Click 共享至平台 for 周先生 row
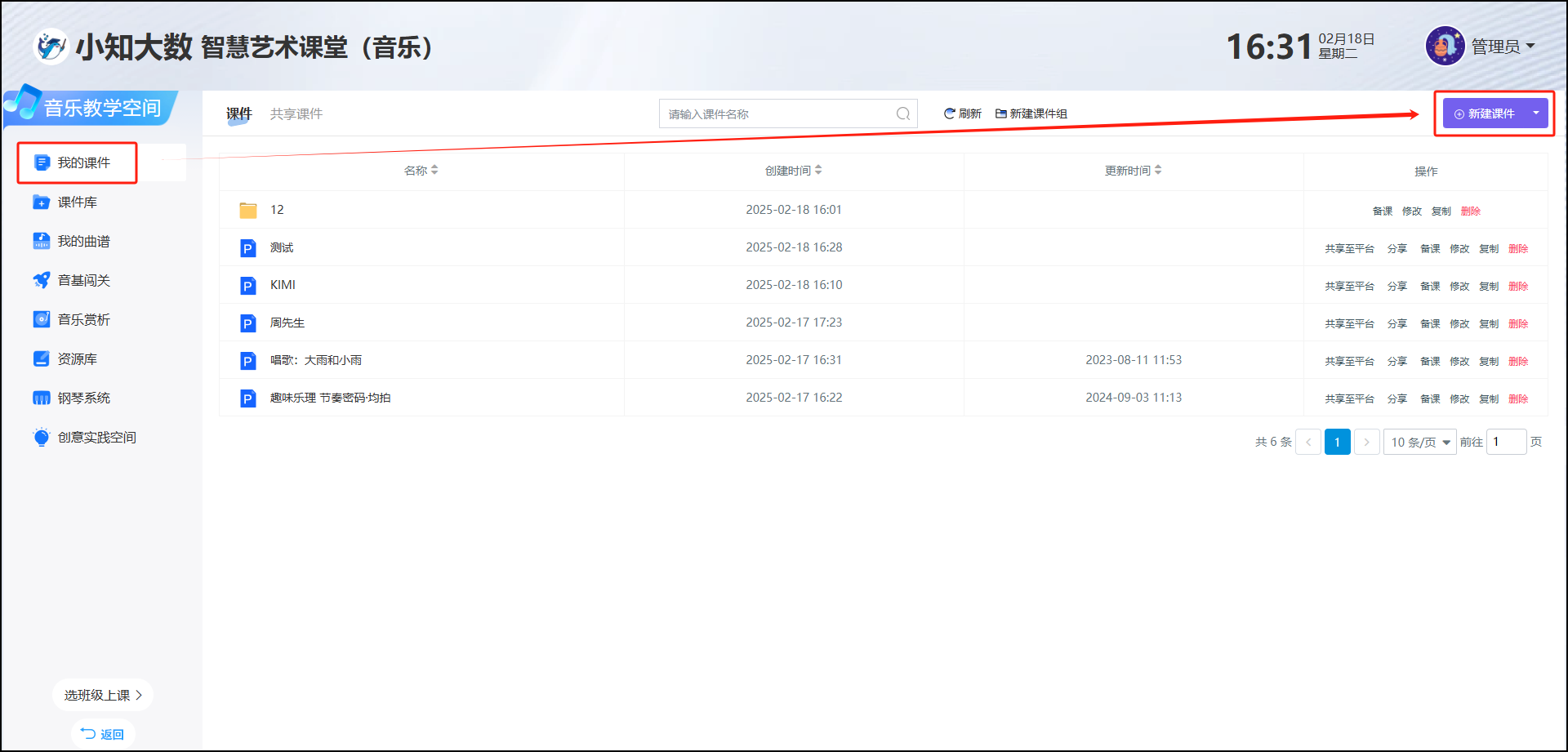 click(x=1349, y=323)
